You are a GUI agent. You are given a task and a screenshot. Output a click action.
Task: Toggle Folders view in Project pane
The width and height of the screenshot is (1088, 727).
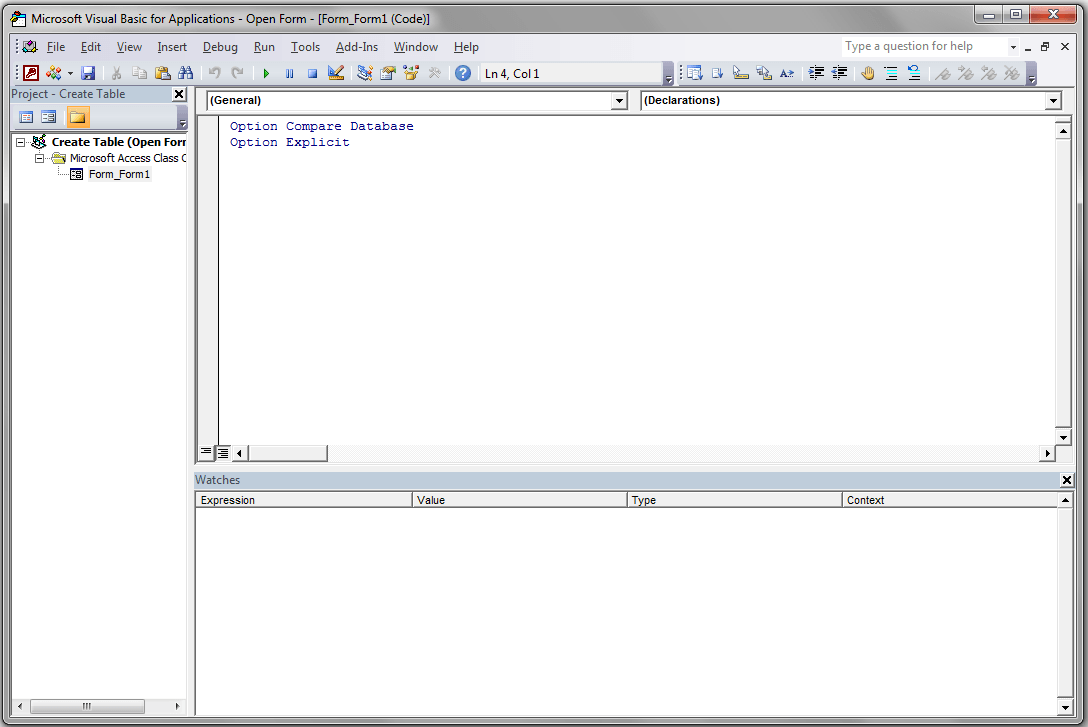78,117
